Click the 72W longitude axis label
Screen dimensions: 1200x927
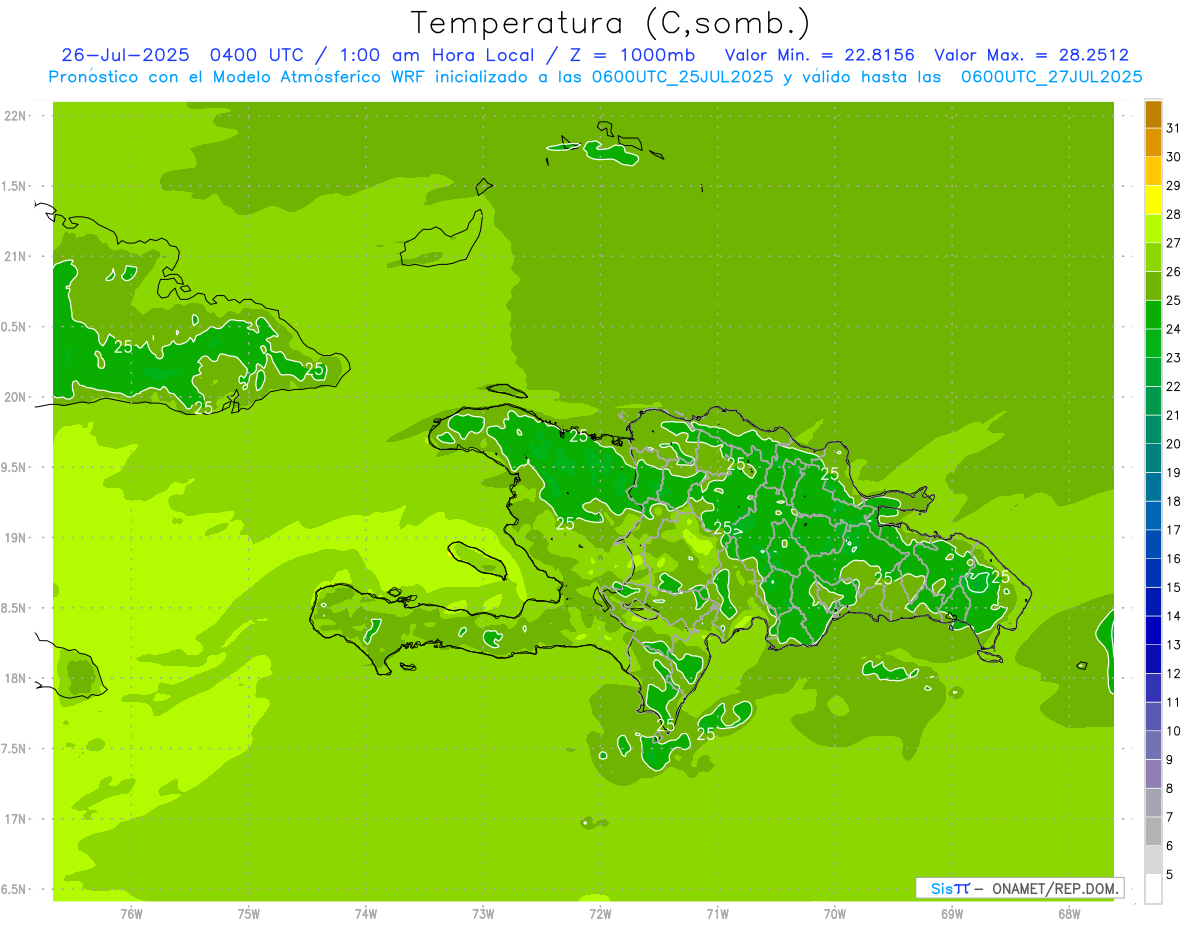point(600,913)
